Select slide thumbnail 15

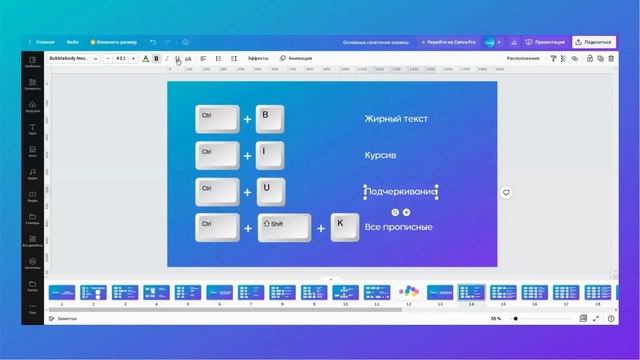(x=503, y=293)
